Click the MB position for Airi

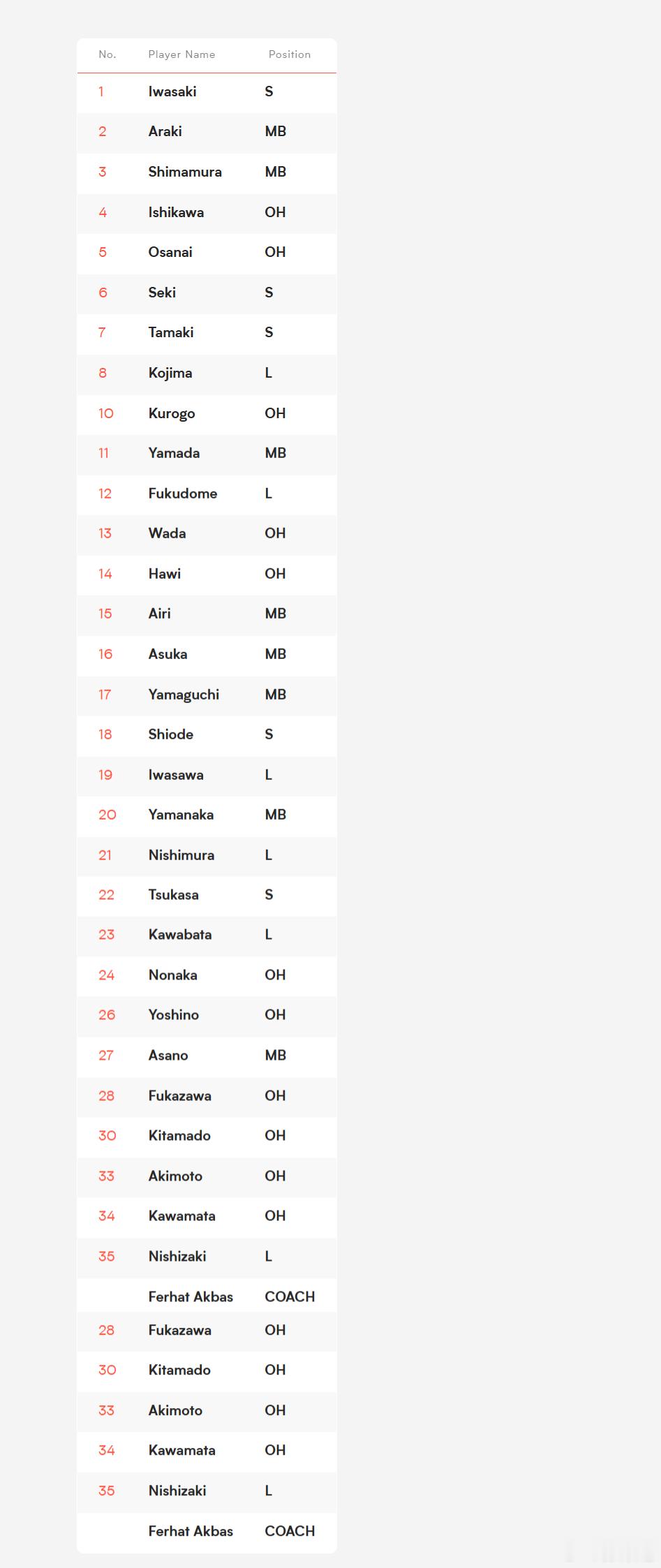tap(276, 614)
